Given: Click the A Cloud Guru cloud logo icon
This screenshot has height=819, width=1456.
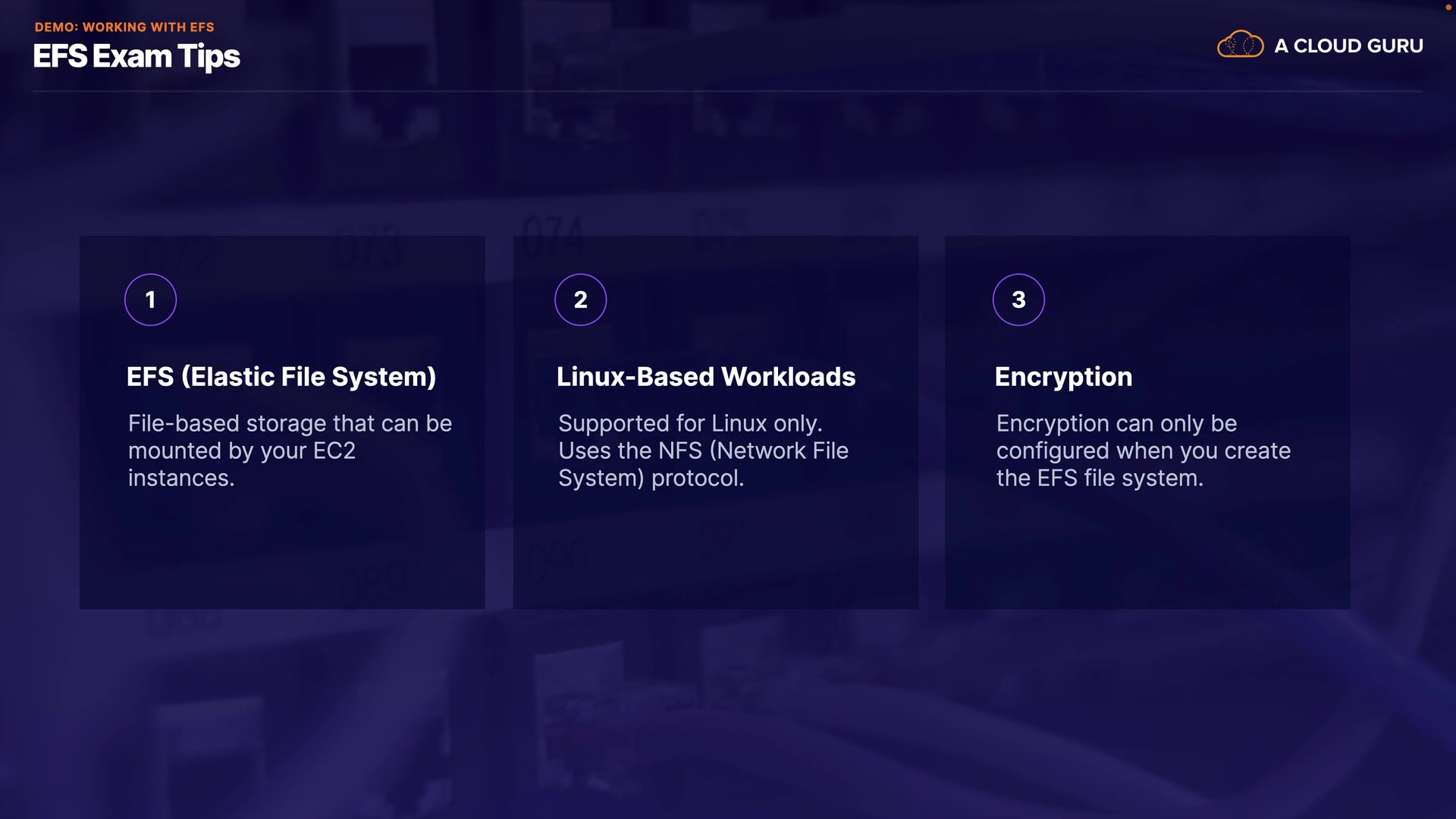Looking at the screenshot, I should click(x=1240, y=45).
